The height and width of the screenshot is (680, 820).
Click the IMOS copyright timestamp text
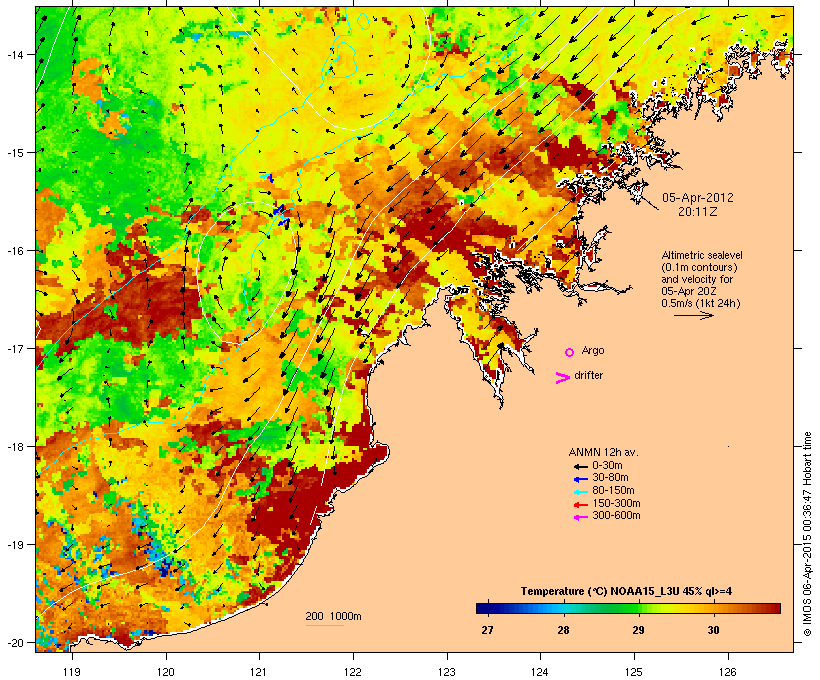click(x=808, y=534)
